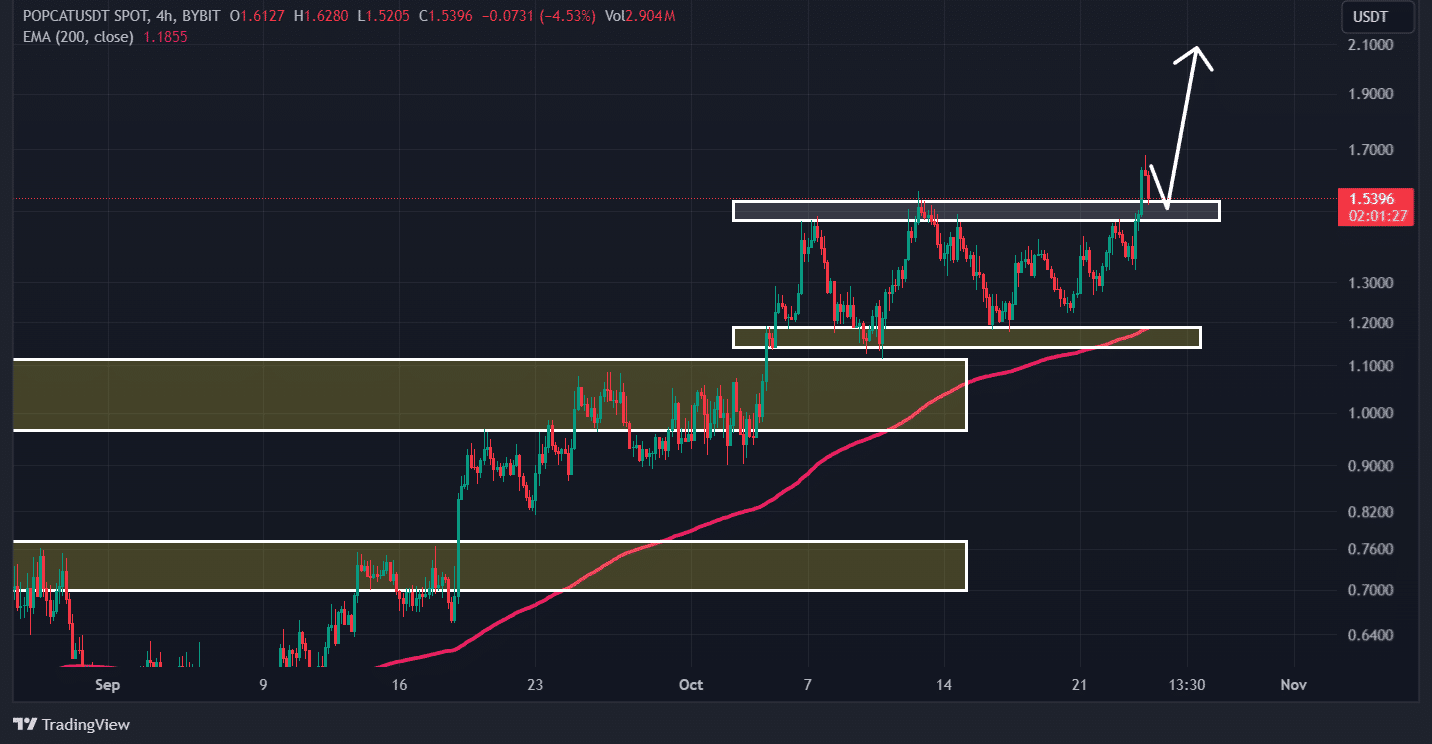This screenshot has width=1432, height=744.
Task: Click the 1.3000 price axis label
Action: tap(1372, 283)
